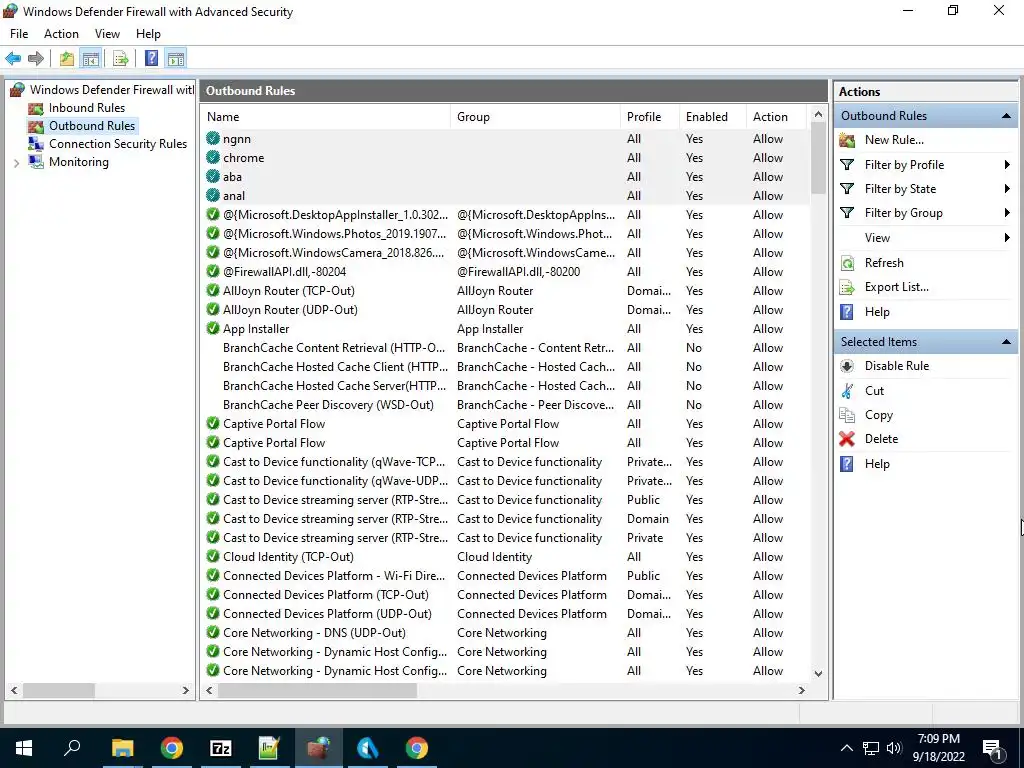The height and width of the screenshot is (768, 1024).
Task: Open the Windows Start menu
Action: [x=24, y=748]
